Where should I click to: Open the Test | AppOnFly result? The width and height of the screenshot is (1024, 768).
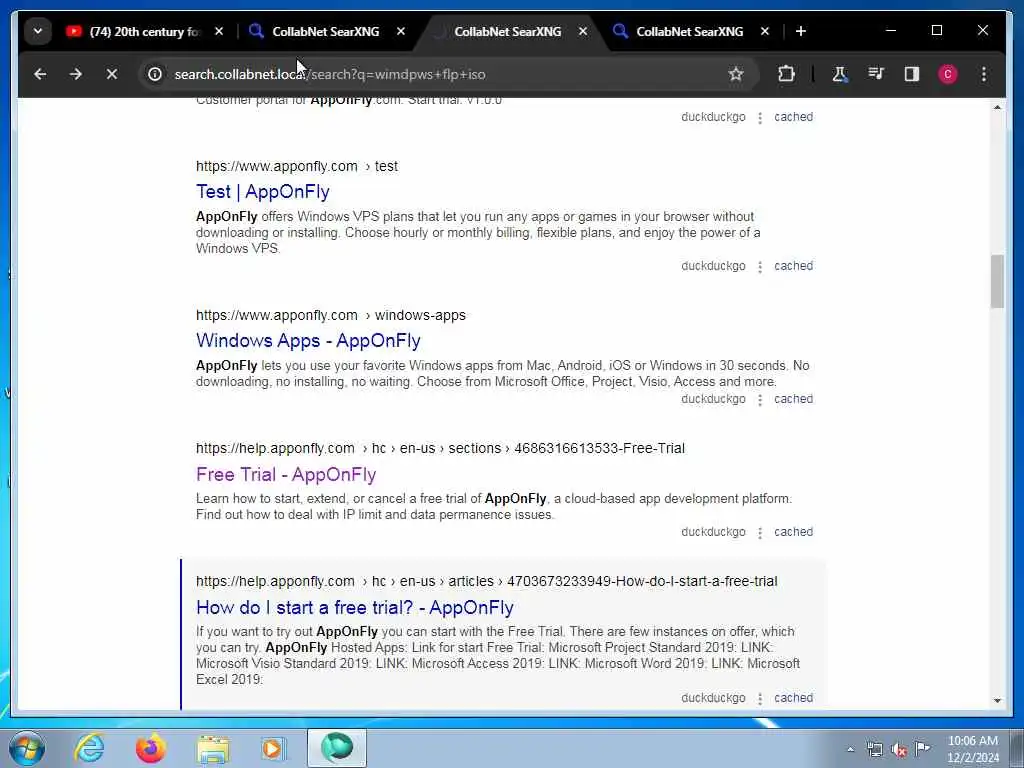click(263, 192)
